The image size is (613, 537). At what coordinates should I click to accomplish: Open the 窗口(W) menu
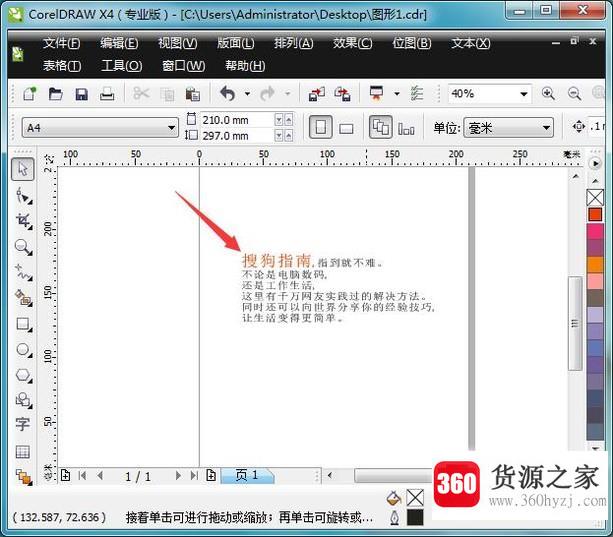tap(184, 66)
